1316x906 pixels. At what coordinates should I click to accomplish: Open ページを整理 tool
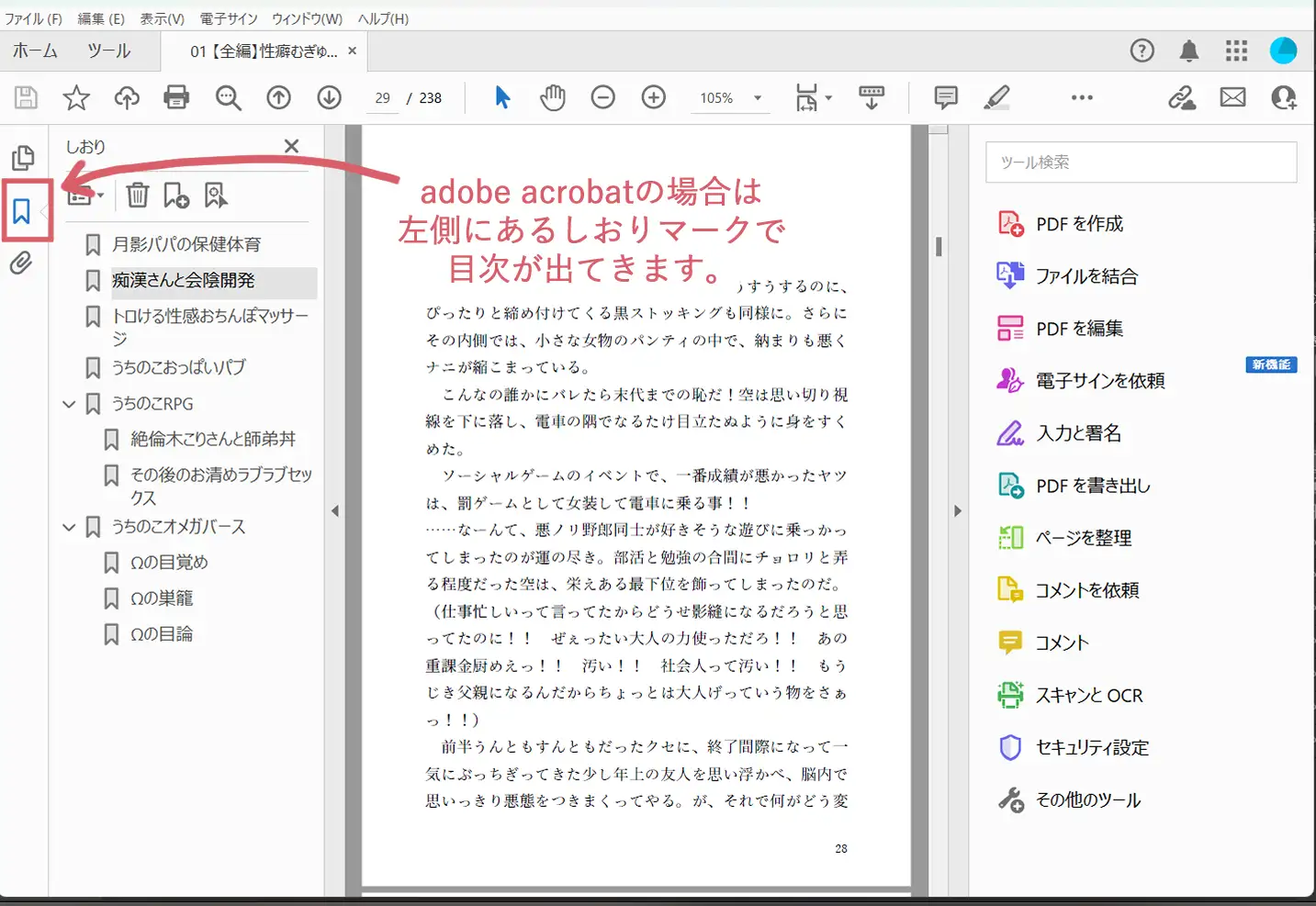tap(1064, 538)
